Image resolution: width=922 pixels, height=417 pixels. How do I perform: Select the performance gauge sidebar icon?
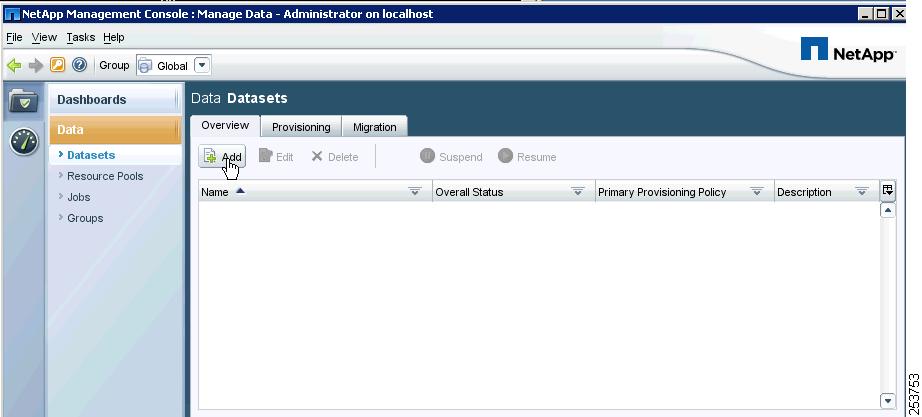tap(24, 142)
